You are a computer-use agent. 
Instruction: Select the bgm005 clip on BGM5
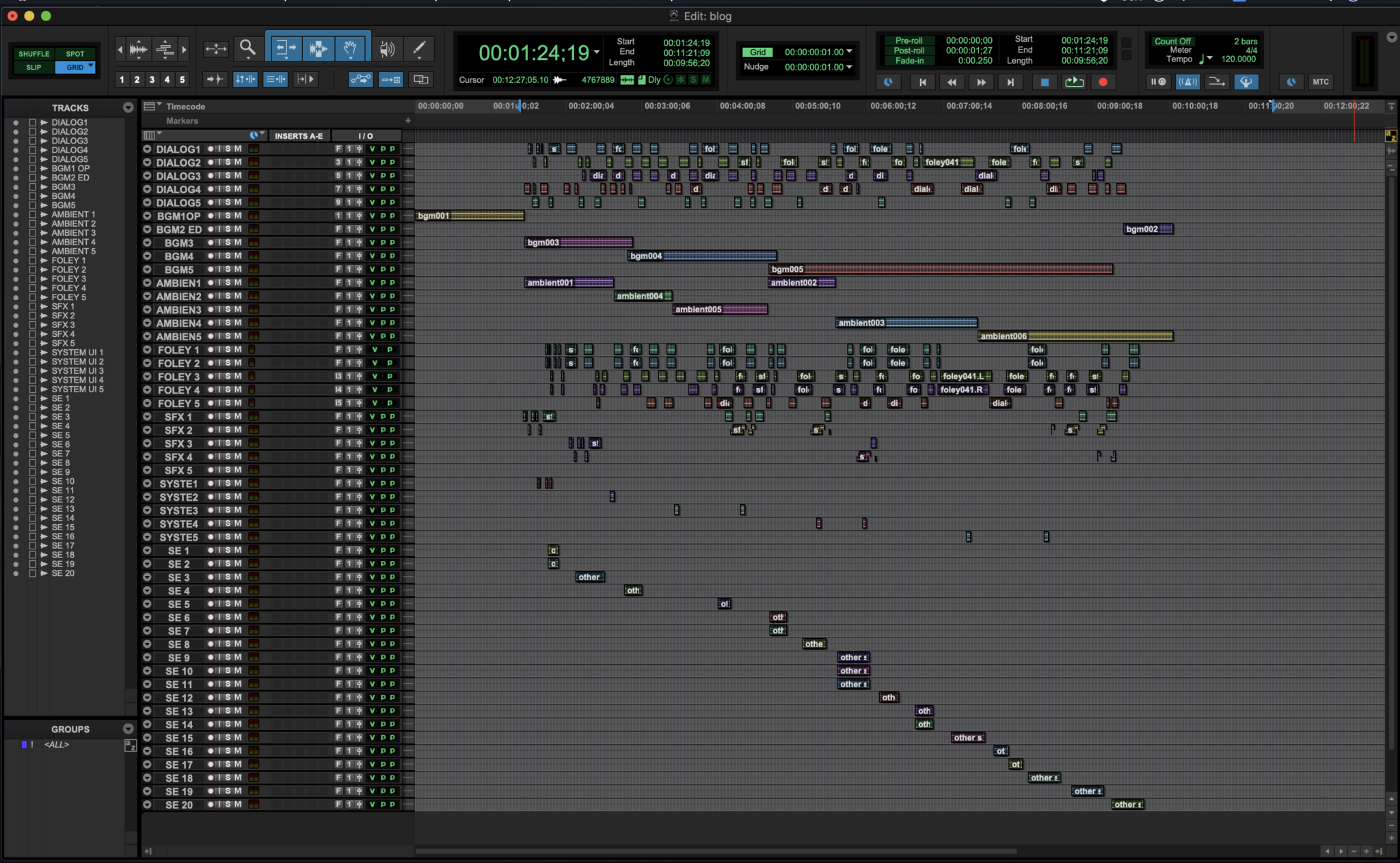tap(943, 269)
